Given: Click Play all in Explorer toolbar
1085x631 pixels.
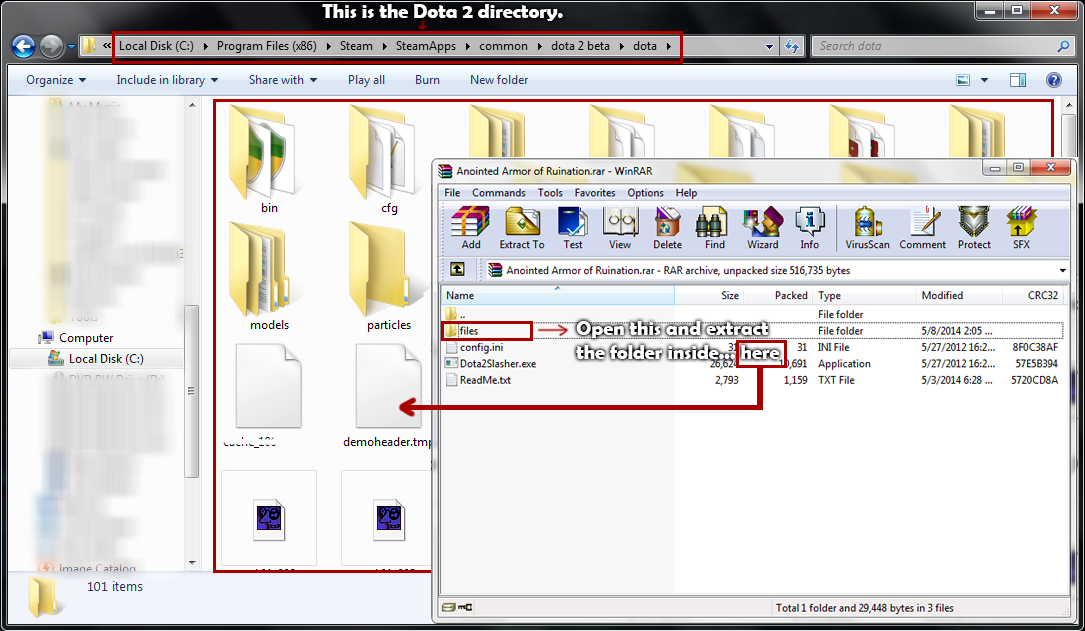Looking at the screenshot, I should 366,80.
